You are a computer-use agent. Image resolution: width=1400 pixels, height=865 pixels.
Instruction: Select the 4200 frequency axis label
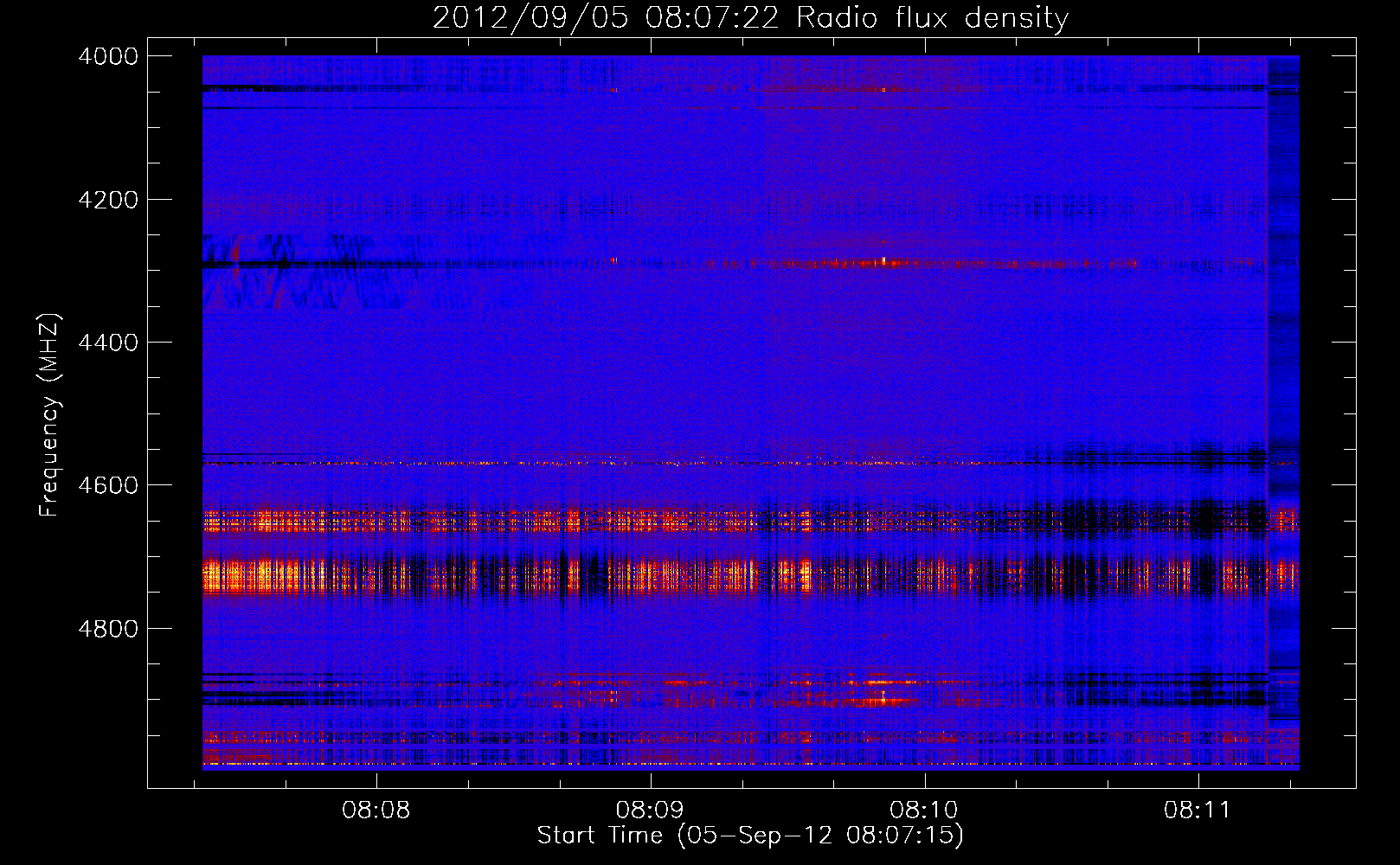pyautogui.click(x=108, y=200)
